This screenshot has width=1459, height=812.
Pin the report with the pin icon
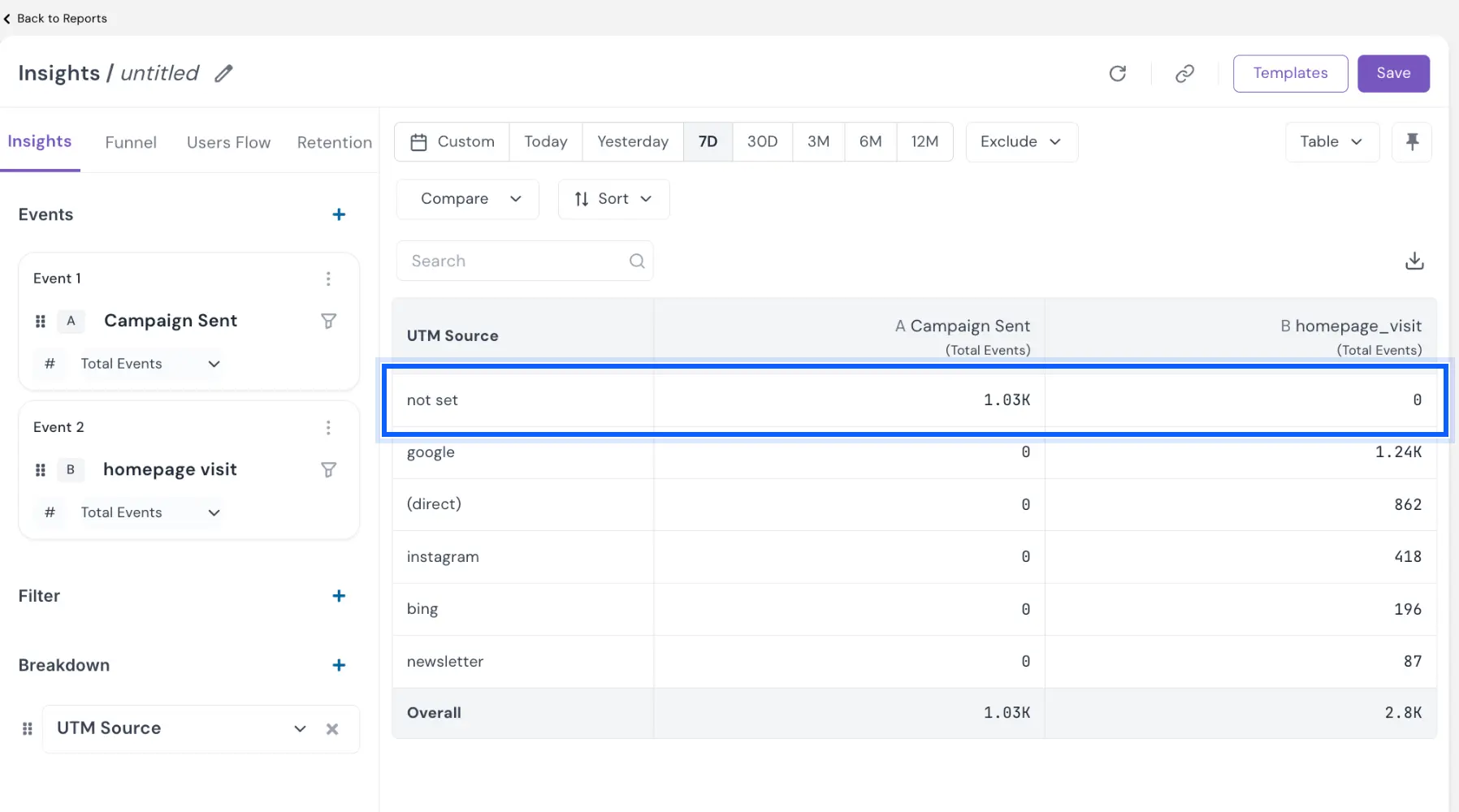[1412, 142]
